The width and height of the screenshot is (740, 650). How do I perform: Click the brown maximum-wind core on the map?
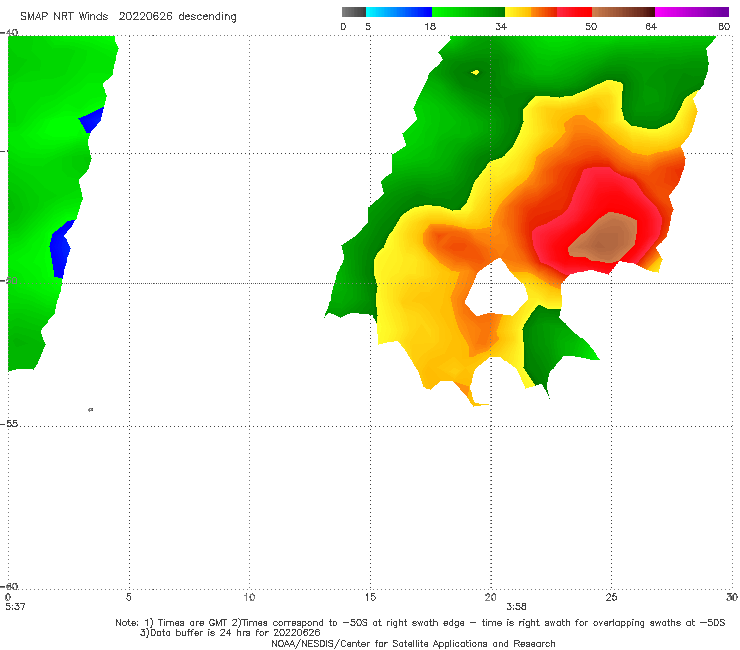point(605,238)
